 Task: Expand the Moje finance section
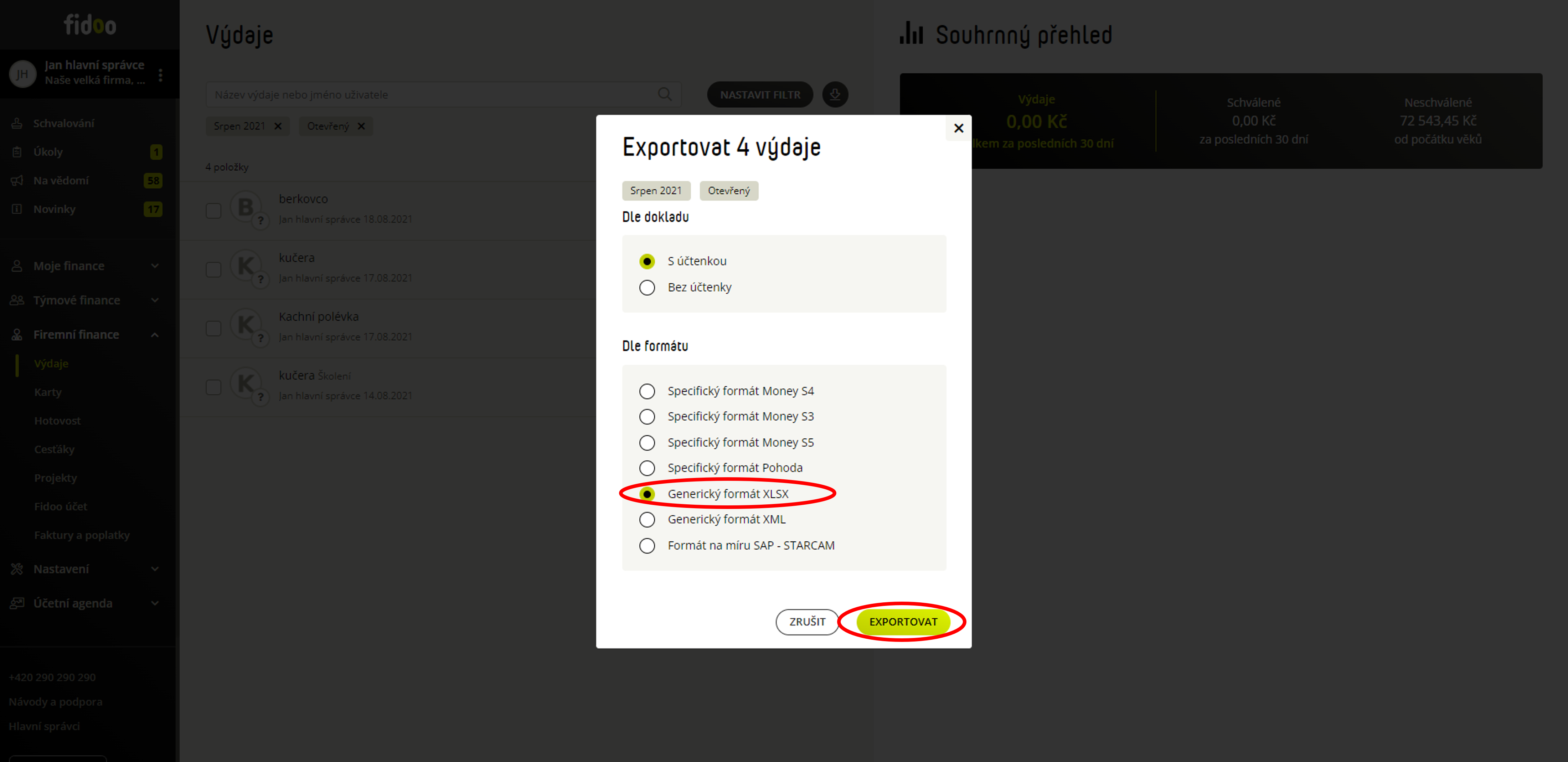point(155,266)
